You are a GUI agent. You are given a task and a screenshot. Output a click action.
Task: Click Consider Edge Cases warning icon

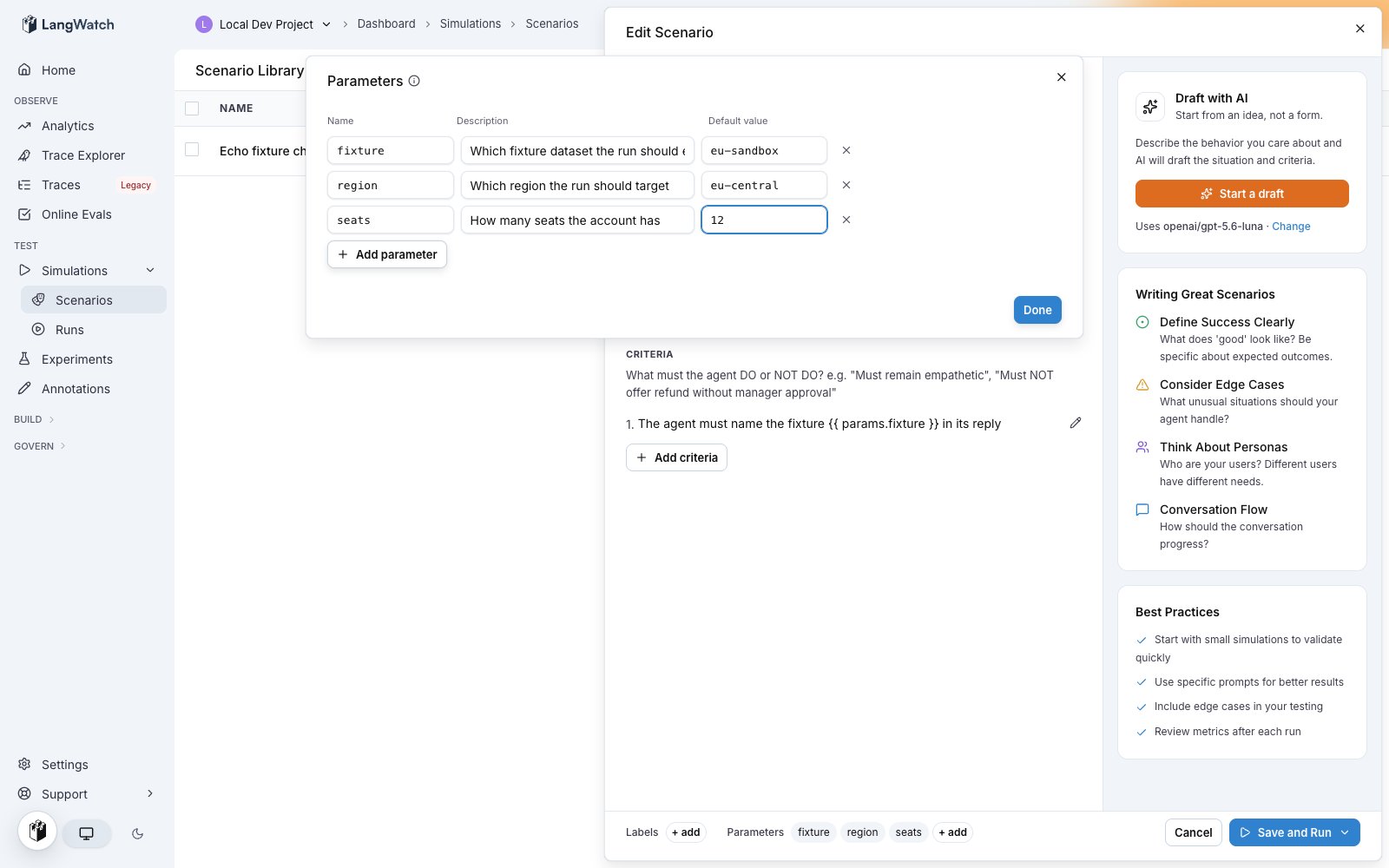click(x=1142, y=385)
